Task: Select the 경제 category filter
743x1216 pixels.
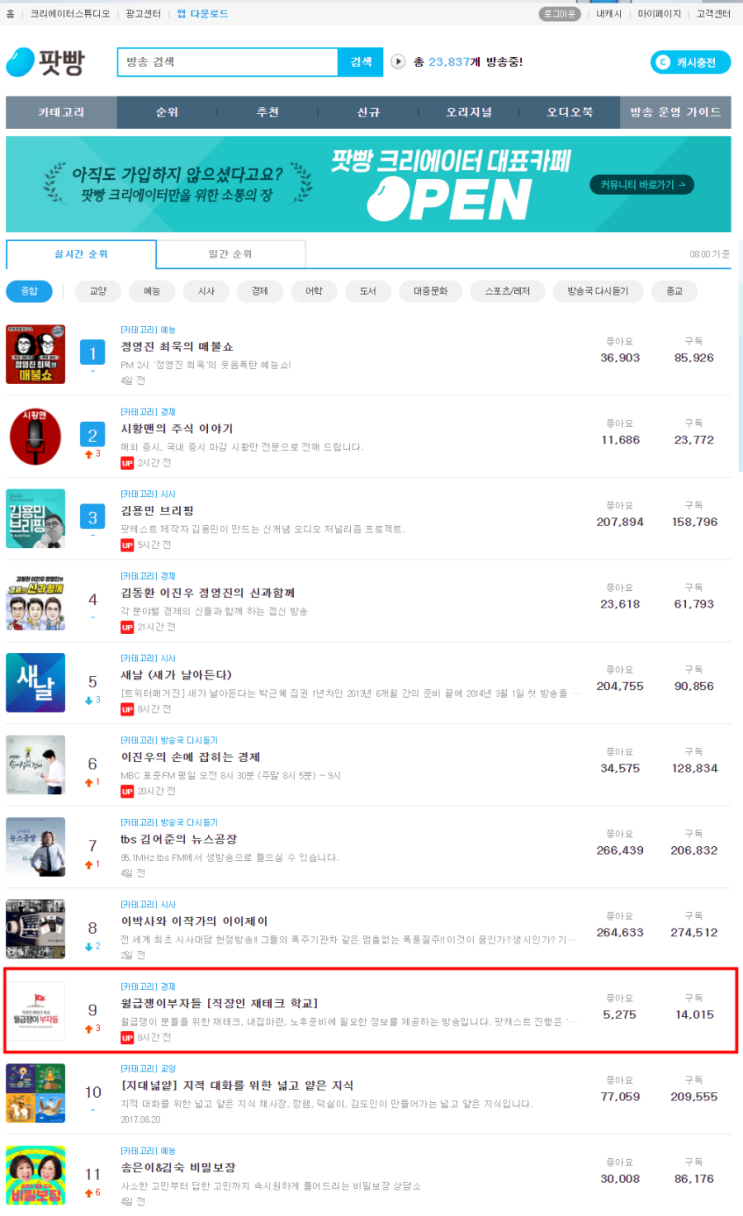Action: (260, 291)
